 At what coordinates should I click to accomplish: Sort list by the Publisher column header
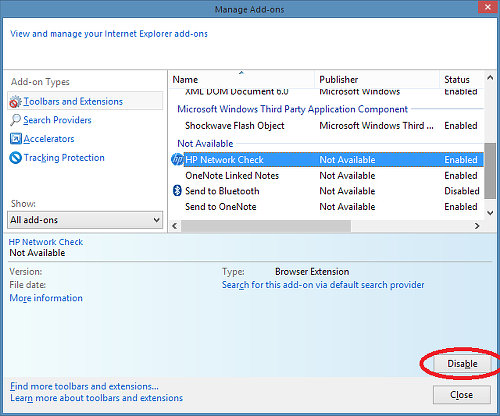tap(377, 79)
